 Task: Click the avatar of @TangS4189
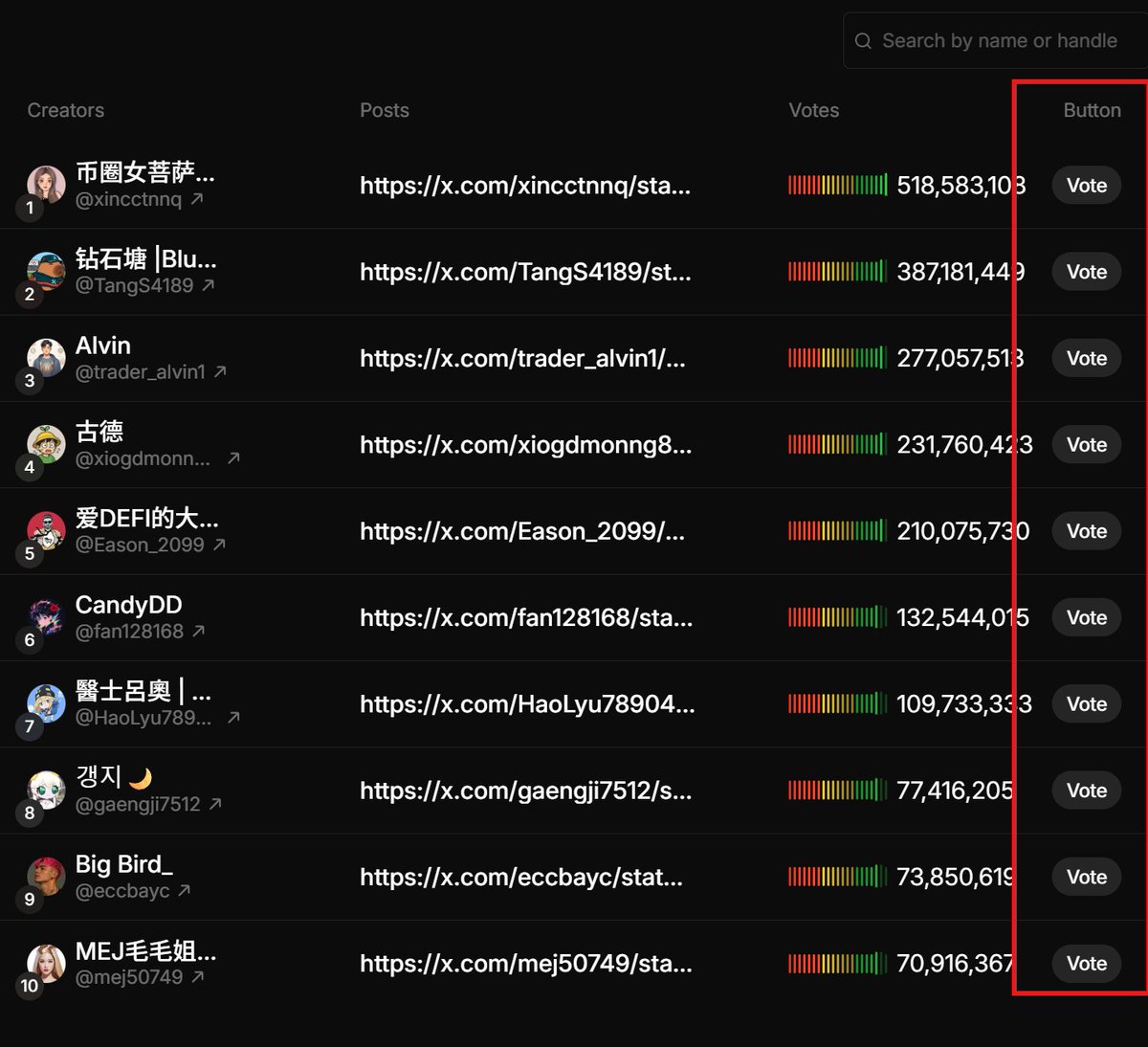(x=46, y=271)
